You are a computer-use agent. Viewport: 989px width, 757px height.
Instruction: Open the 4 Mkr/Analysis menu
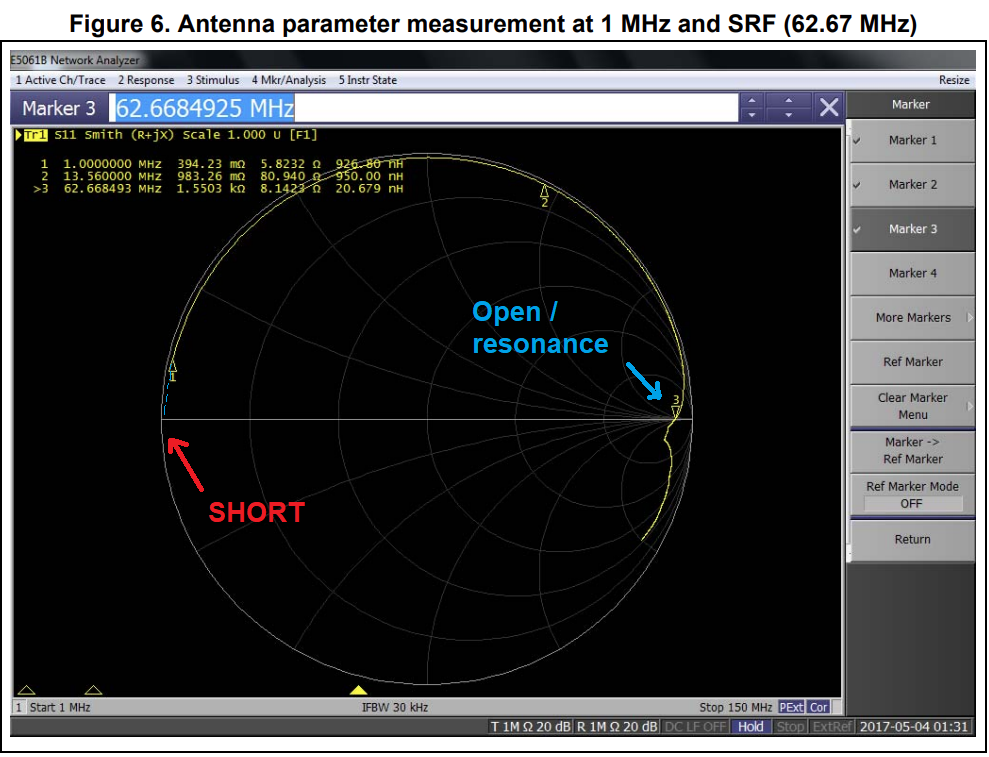tap(290, 80)
